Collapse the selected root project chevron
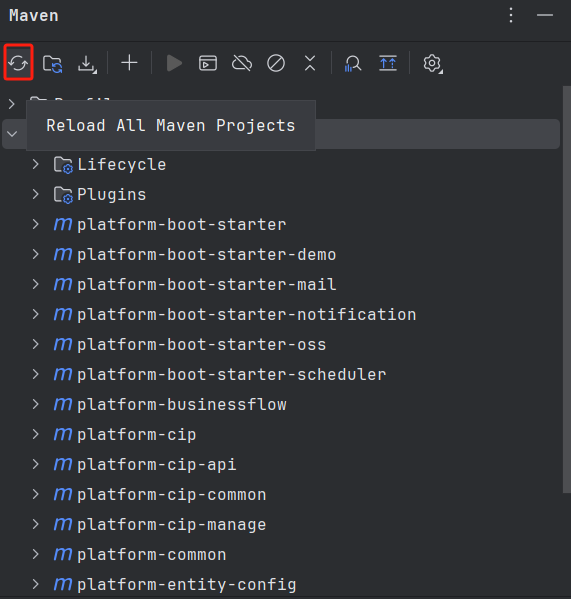 pos(12,134)
